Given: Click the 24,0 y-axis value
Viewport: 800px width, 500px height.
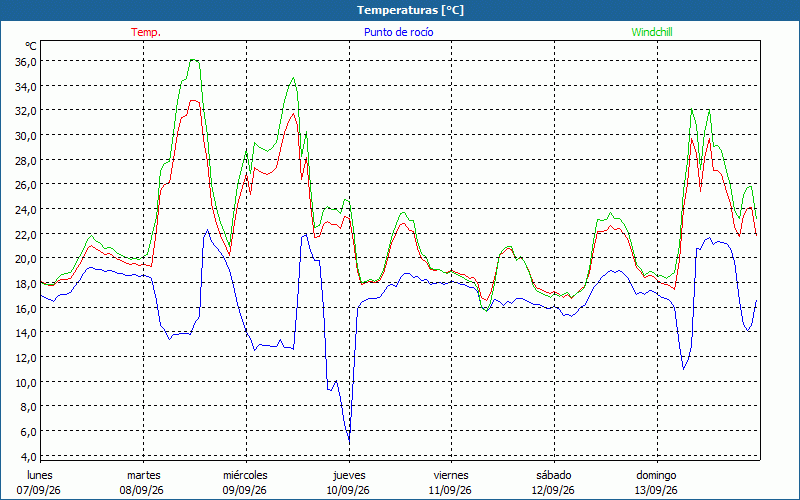Looking at the screenshot, I should coord(26,210).
